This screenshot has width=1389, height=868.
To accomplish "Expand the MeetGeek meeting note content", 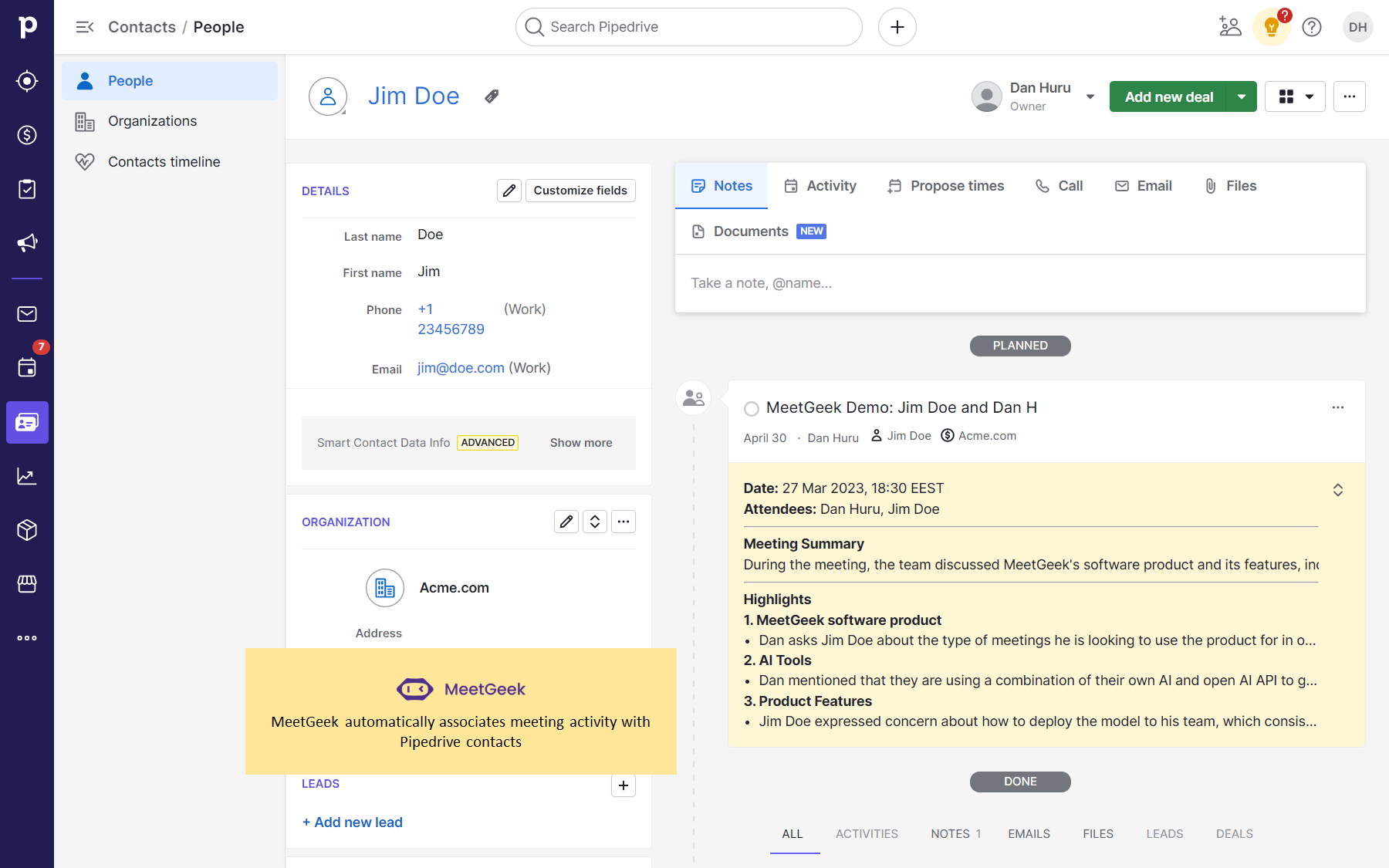I will click(1337, 490).
